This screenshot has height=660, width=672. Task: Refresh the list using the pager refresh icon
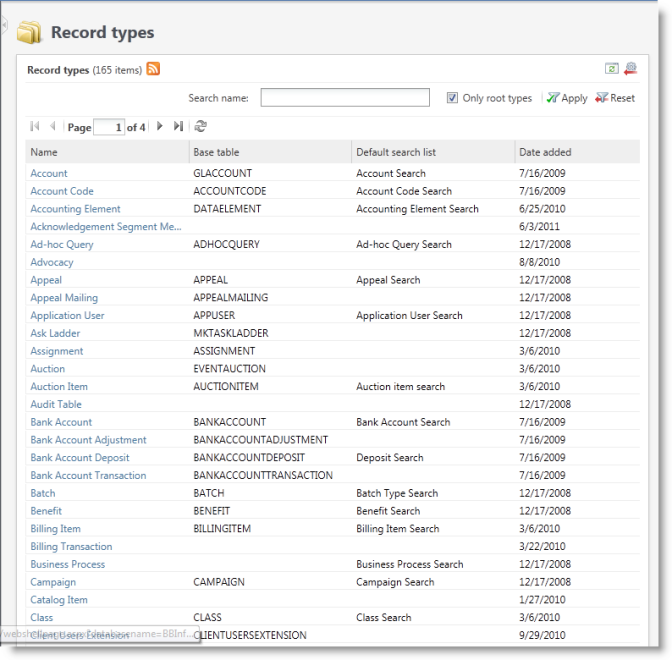point(200,127)
